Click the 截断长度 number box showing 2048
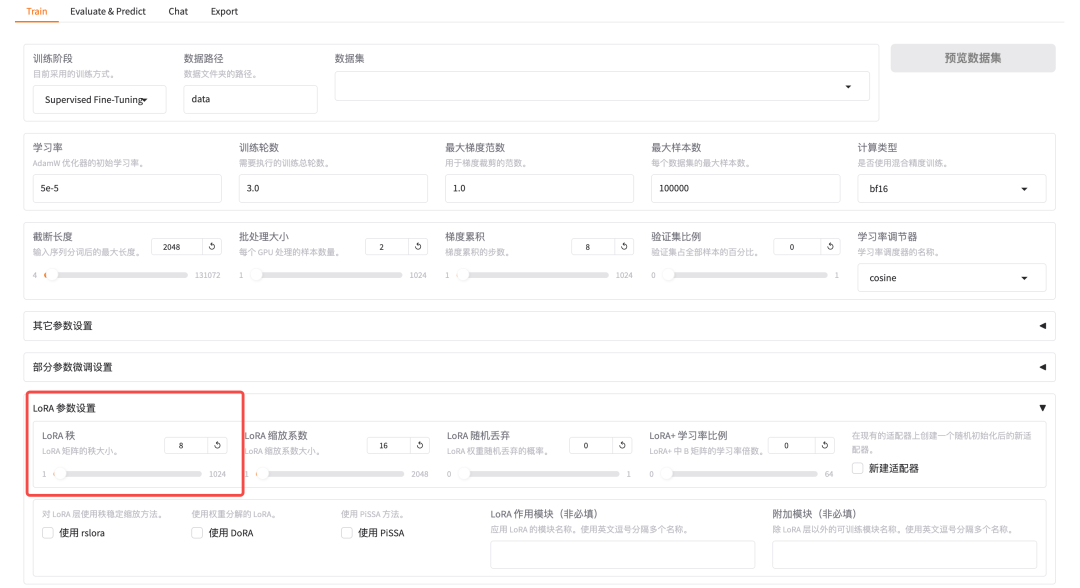 (177, 246)
